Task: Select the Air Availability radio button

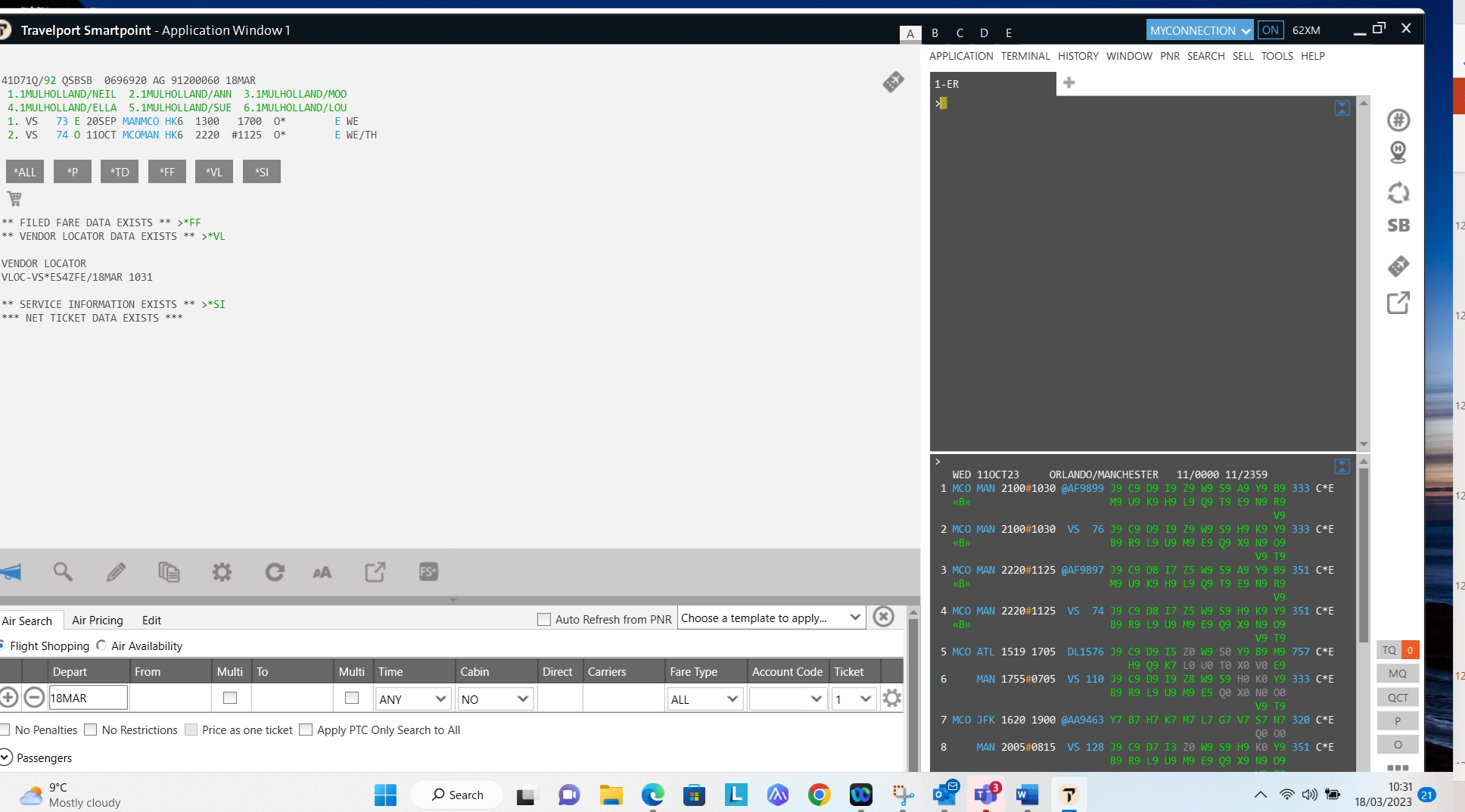Action: tap(101, 646)
